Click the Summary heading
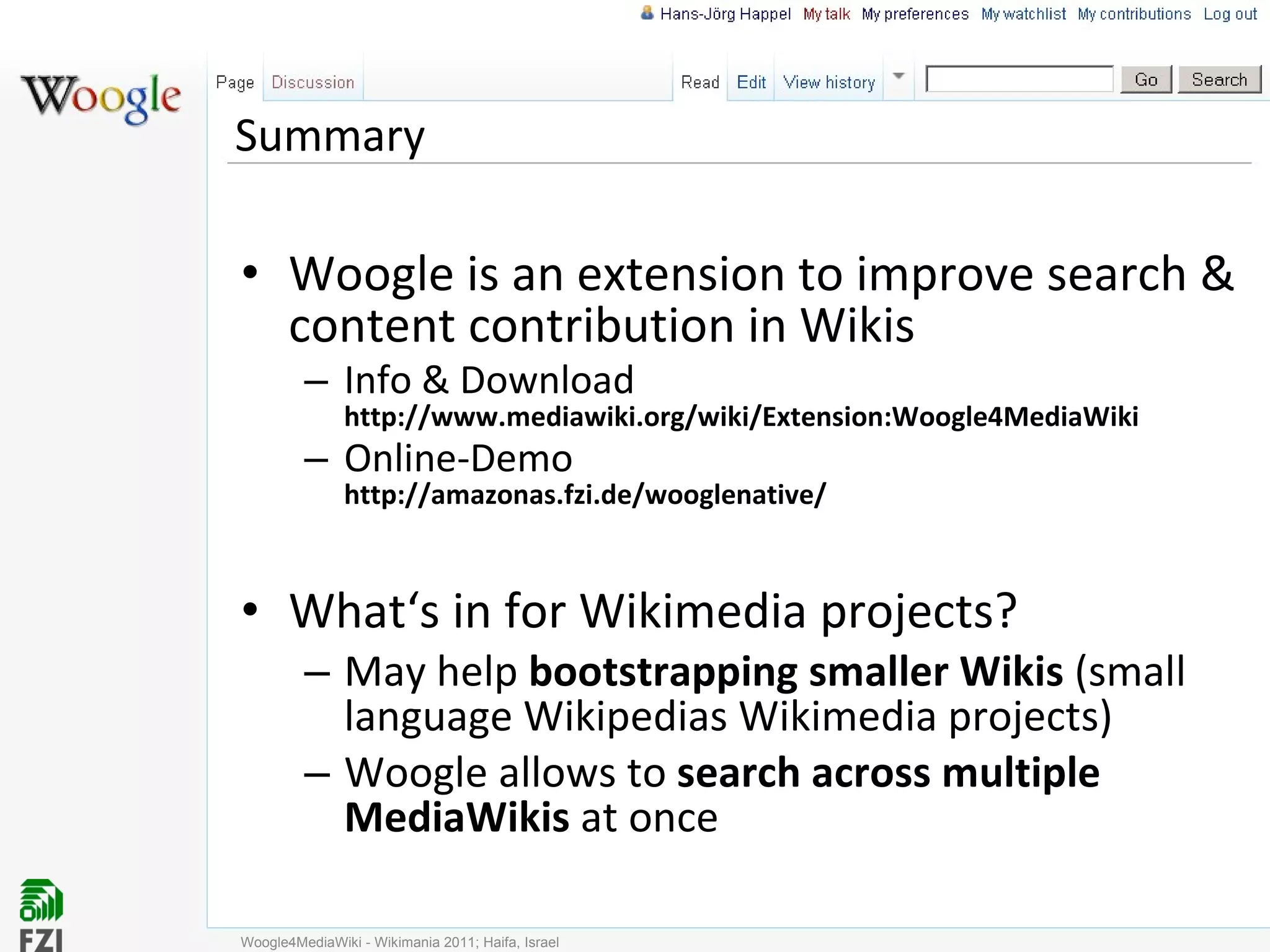This screenshot has width=1270, height=952. coord(330,136)
